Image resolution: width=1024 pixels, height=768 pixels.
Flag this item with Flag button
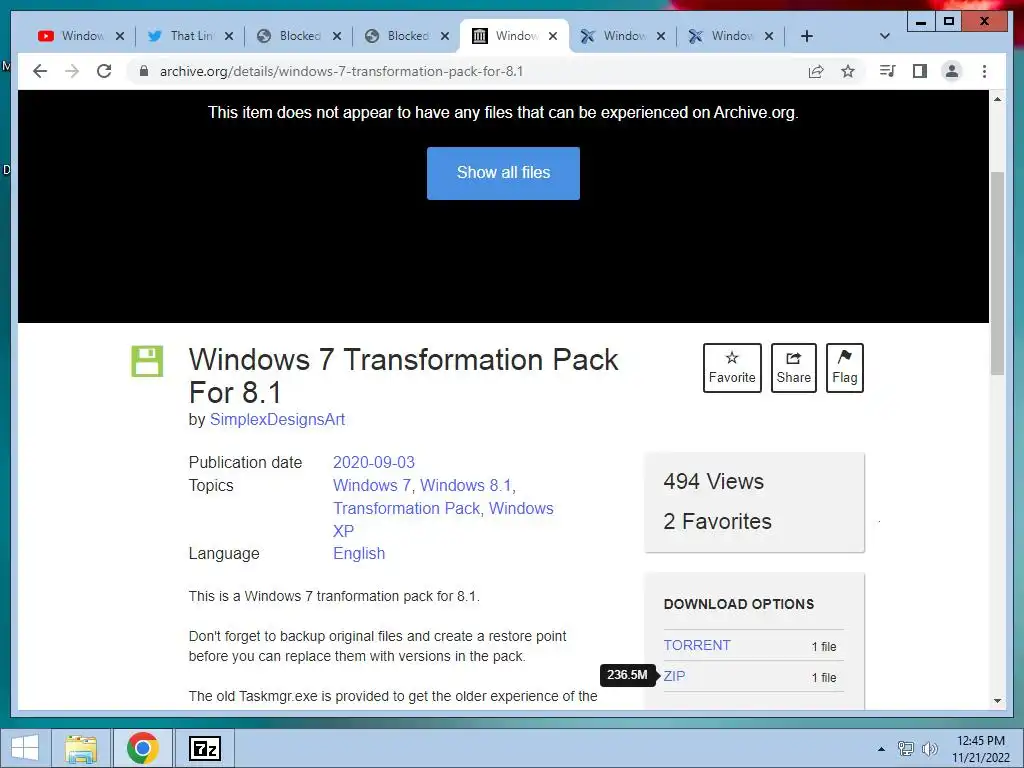pos(844,368)
